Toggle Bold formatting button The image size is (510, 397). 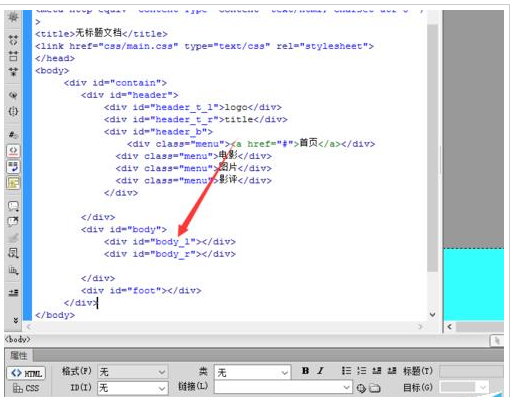pyautogui.click(x=305, y=371)
